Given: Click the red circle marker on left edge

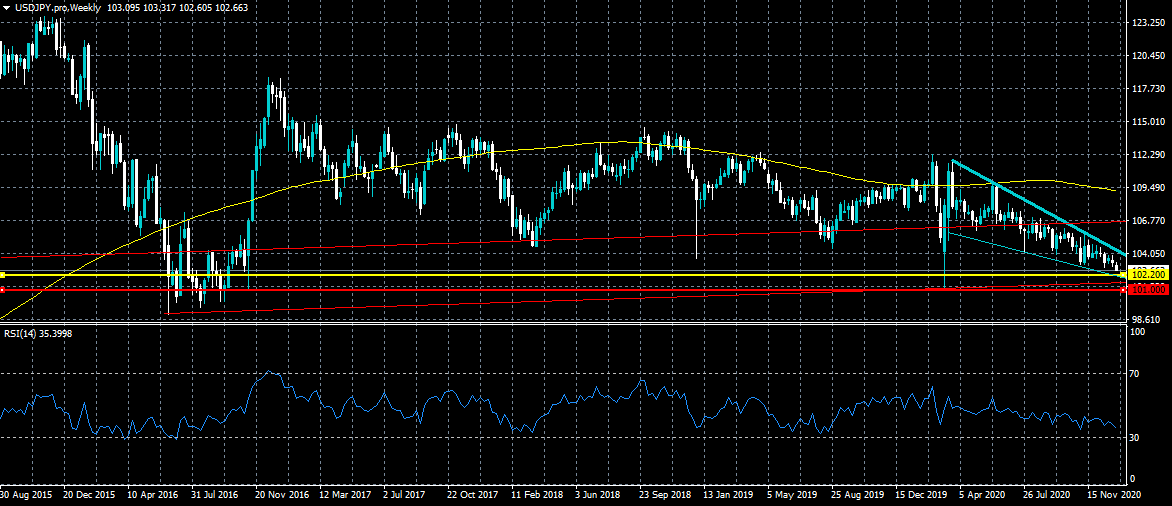Looking at the screenshot, I should pyautogui.click(x=3, y=291).
